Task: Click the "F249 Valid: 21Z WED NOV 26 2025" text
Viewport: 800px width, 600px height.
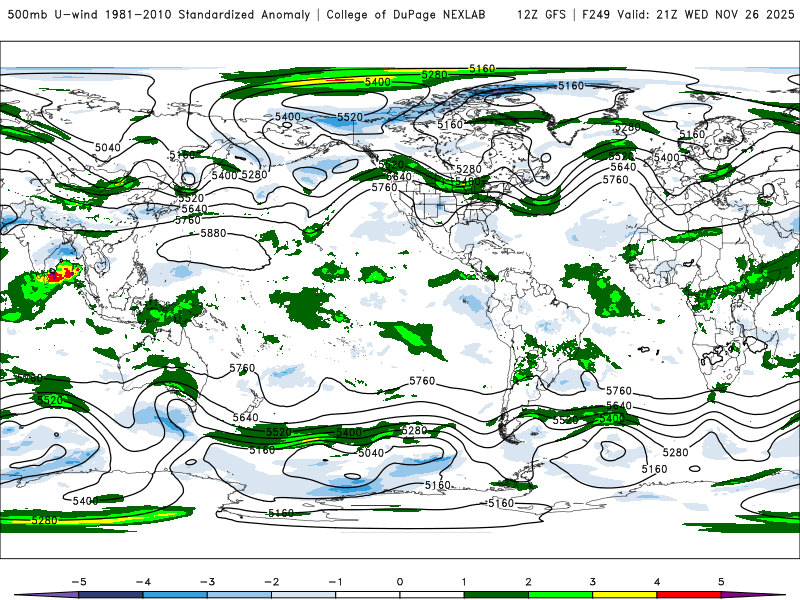Action: pos(688,14)
